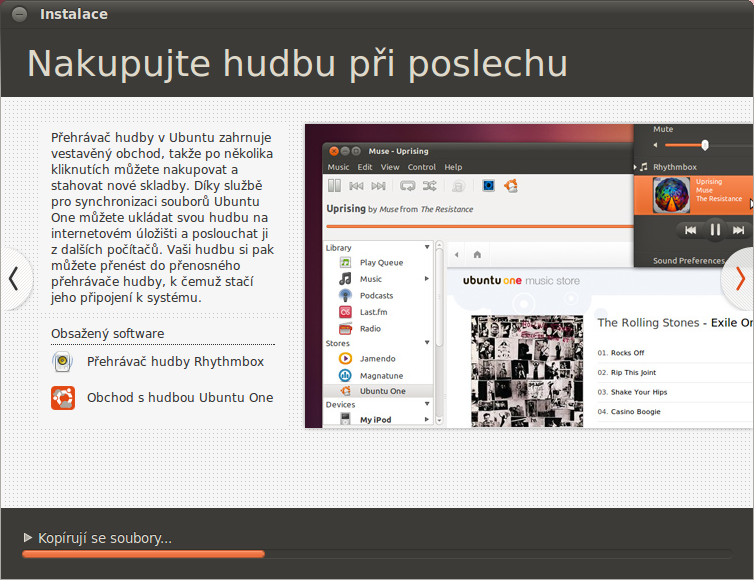754x580 pixels.
Task: Select the Ubuntu One store entry
Action: (x=378, y=391)
